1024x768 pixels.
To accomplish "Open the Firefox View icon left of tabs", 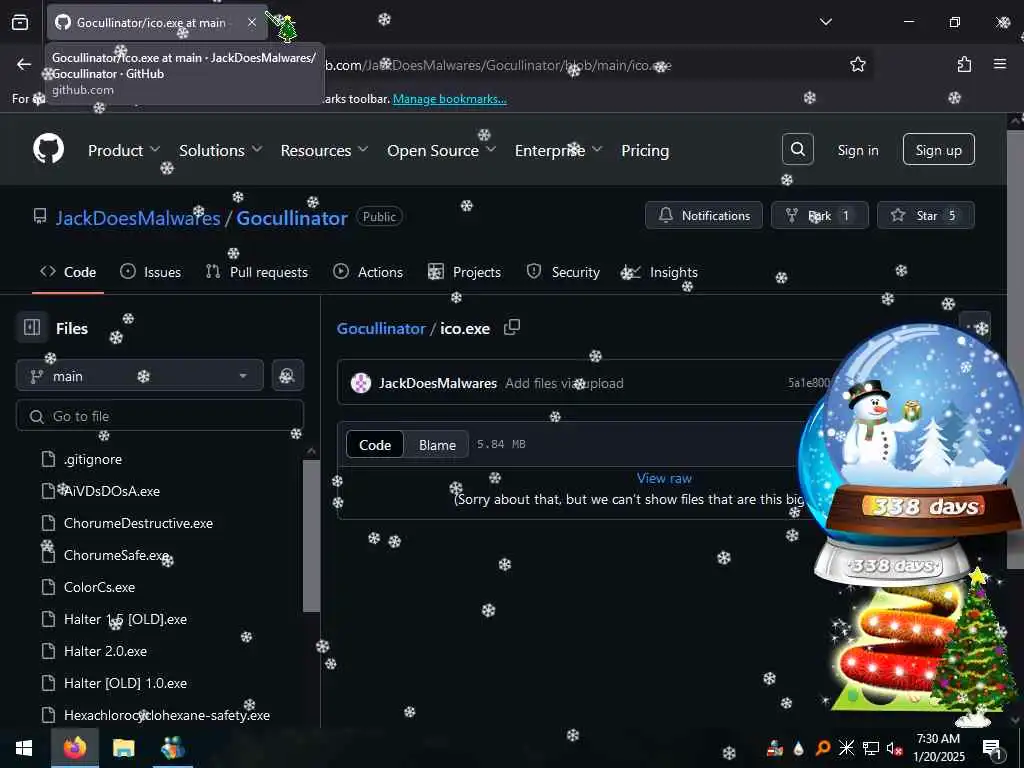I will click(20, 22).
